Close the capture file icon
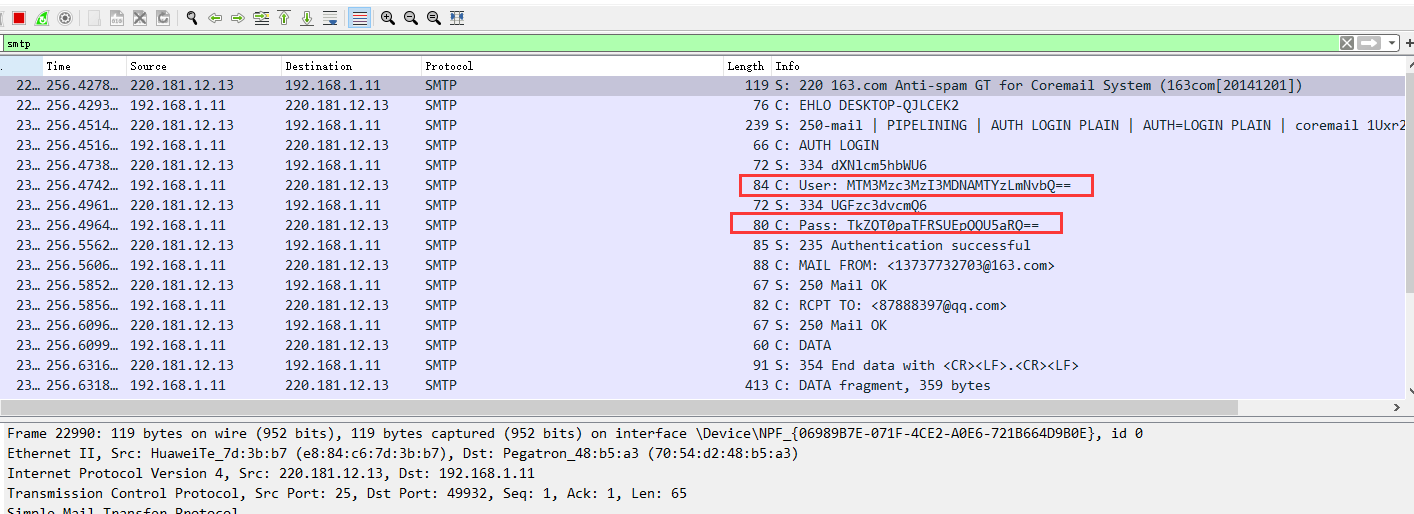This screenshot has width=1414, height=514. (140, 18)
